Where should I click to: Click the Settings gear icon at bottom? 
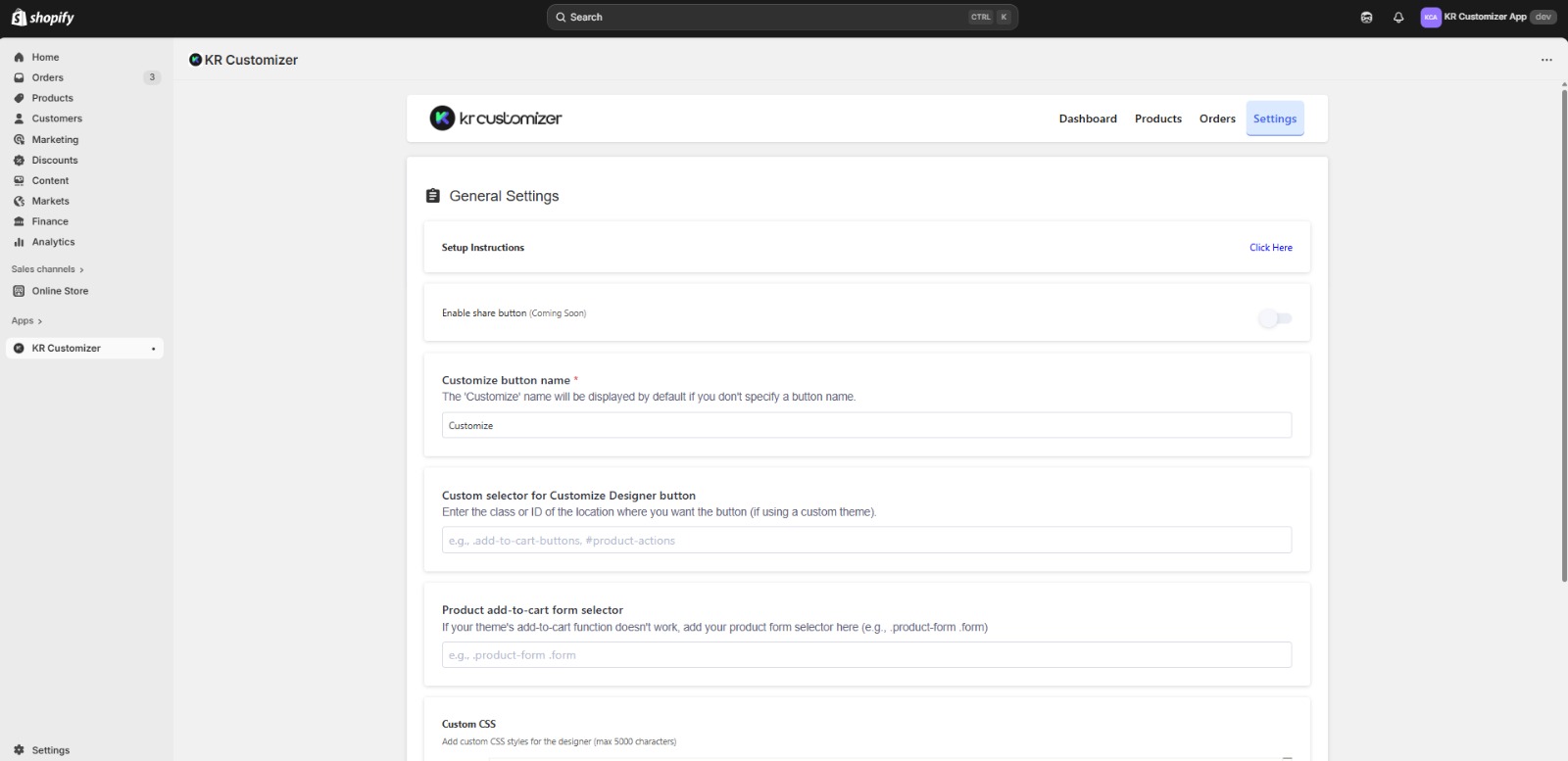[19, 750]
